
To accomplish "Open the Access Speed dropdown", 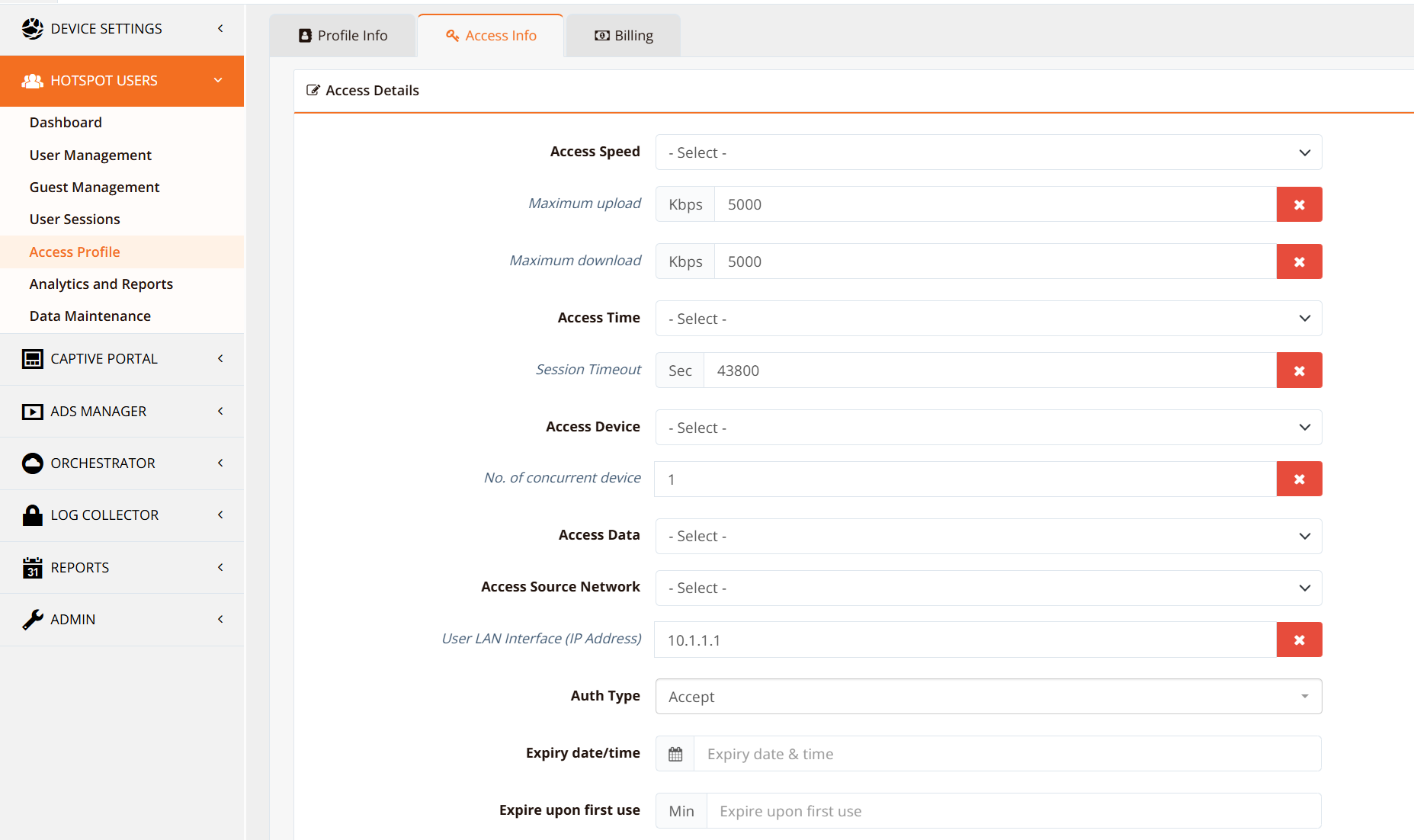I will tap(988, 152).
